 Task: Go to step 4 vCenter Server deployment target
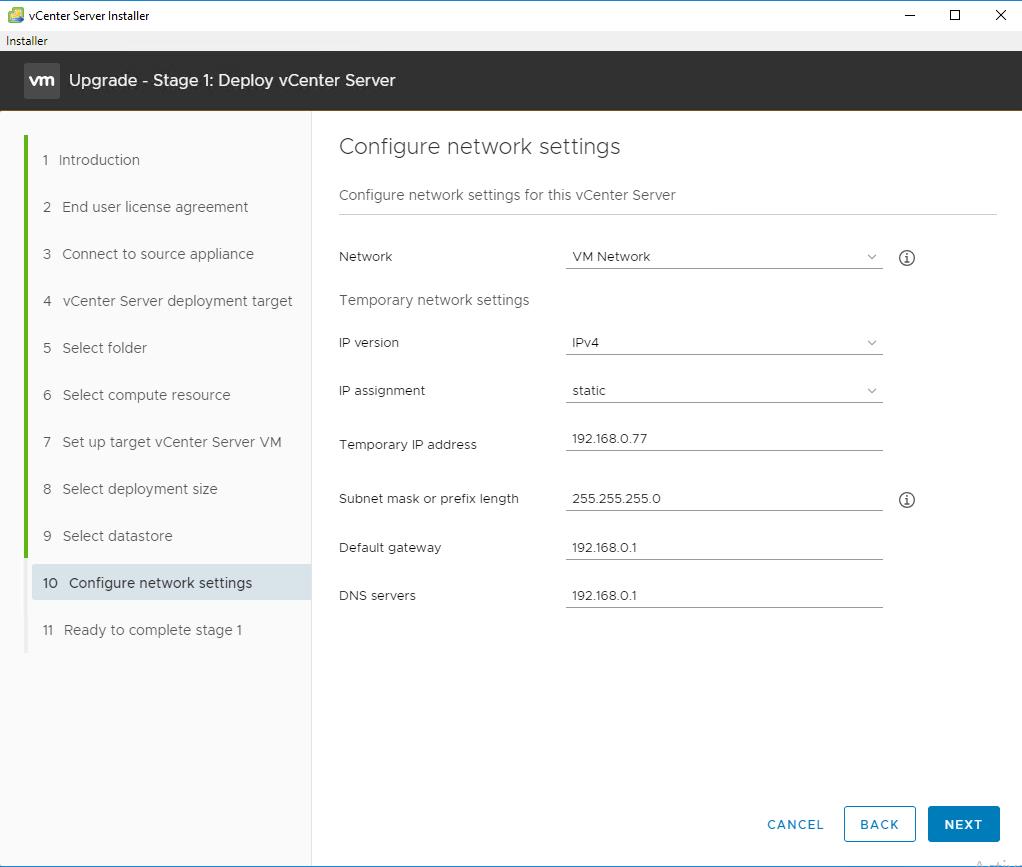tap(168, 301)
